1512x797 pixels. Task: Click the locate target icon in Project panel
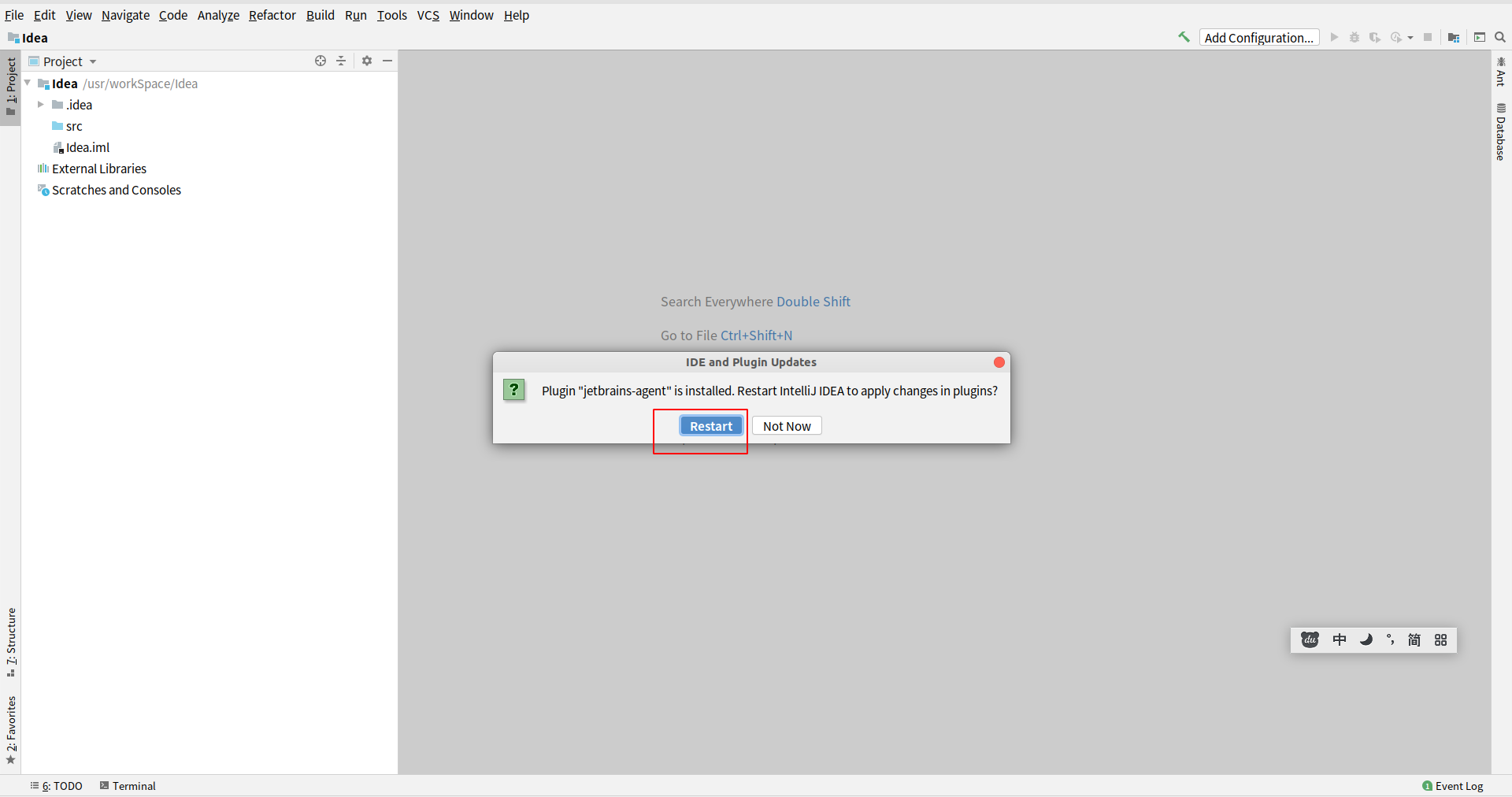click(x=321, y=61)
